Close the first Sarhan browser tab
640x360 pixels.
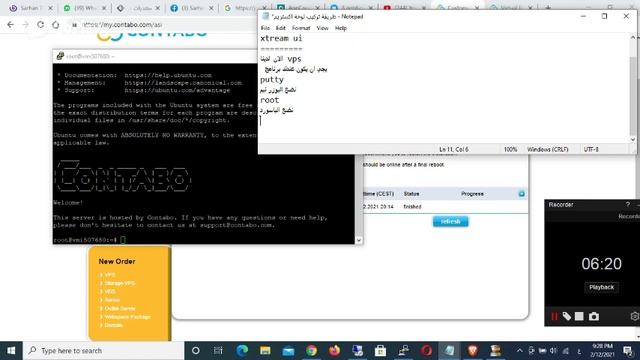pyautogui.click(x=50, y=8)
